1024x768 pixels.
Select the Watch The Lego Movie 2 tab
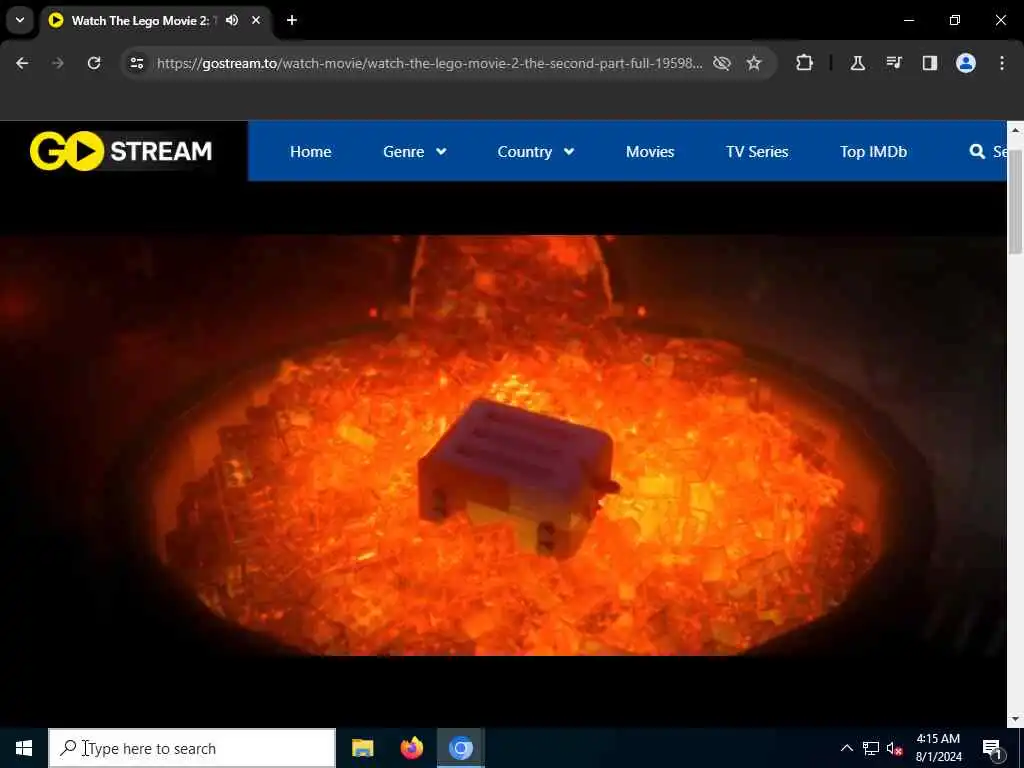(157, 20)
